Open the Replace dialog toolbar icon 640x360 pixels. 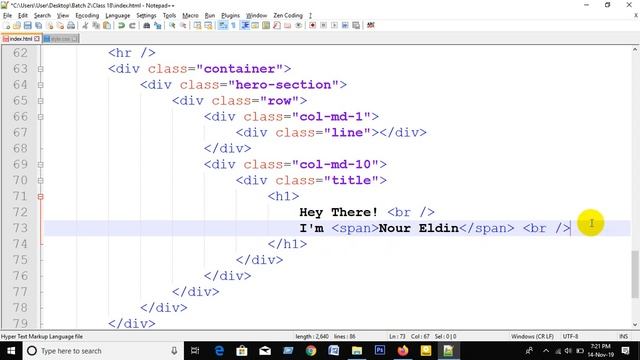click(x=157, y=25)
